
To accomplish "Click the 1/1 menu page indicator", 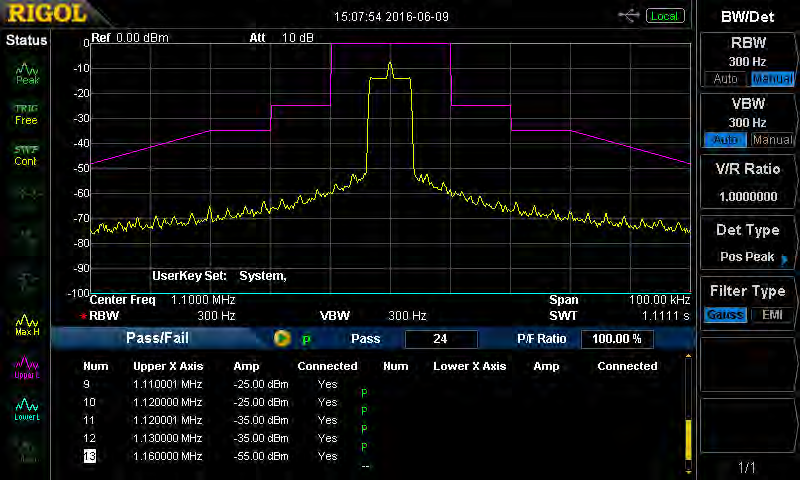I will coord(746,467).
